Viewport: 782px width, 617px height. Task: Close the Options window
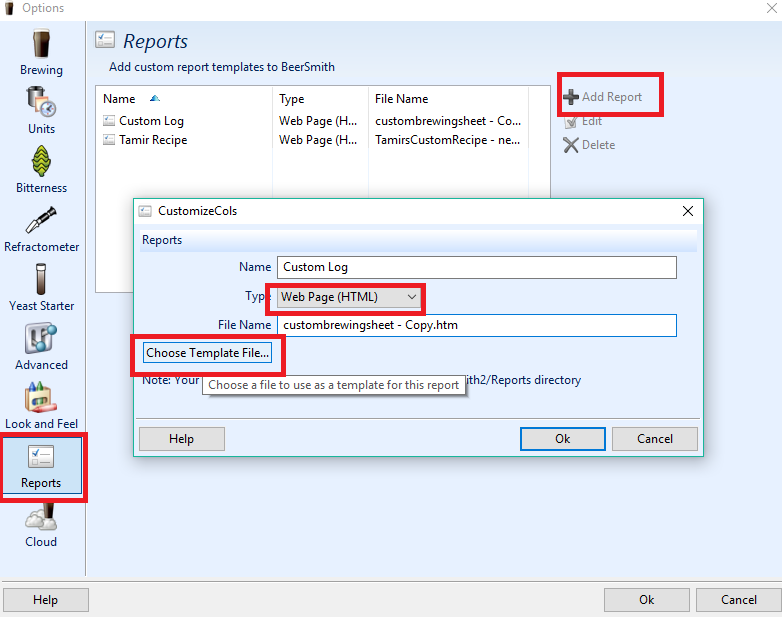(x=772, y=8)
